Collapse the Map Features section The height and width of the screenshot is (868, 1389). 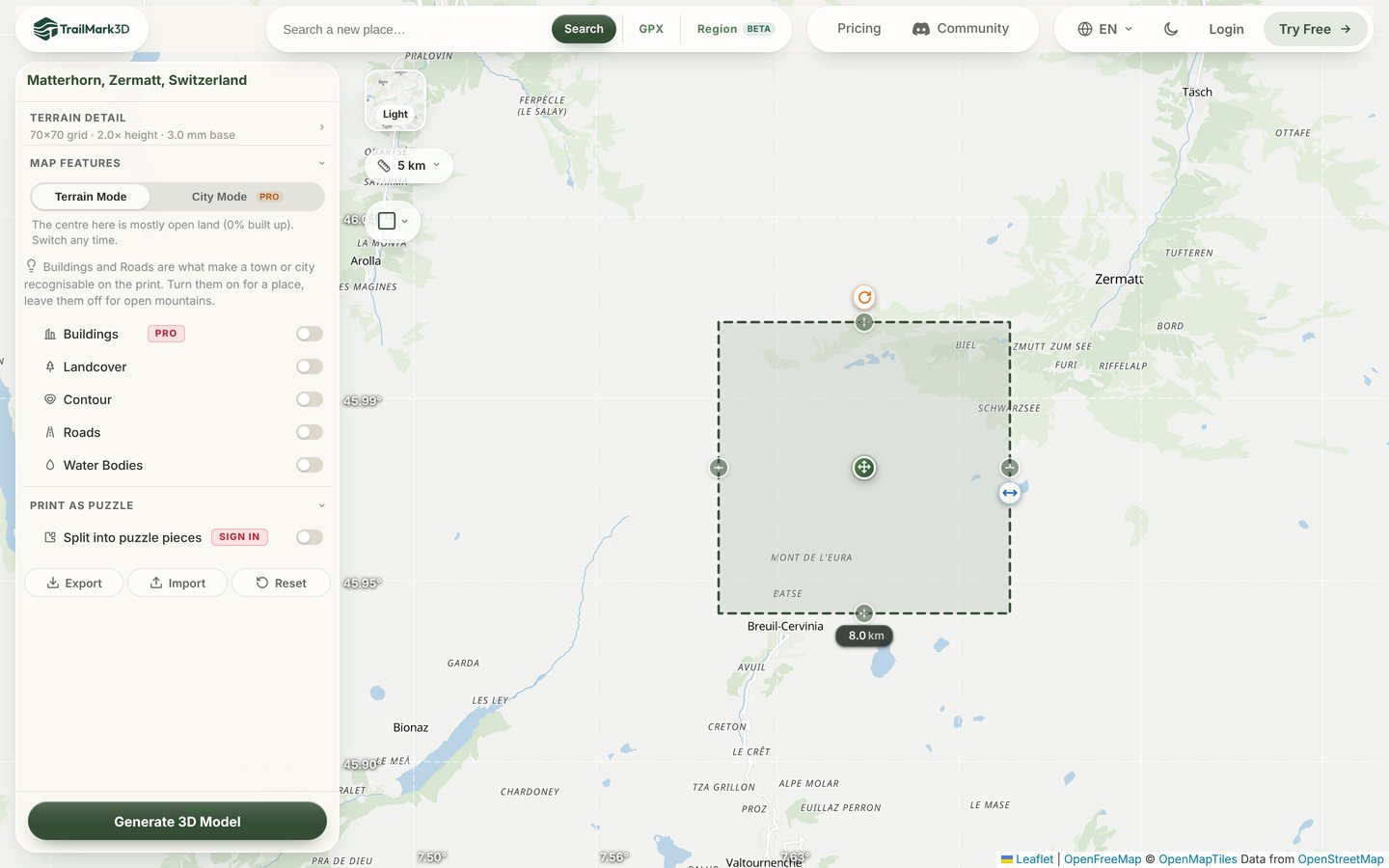pyautogui.click(x=177, y=163)
